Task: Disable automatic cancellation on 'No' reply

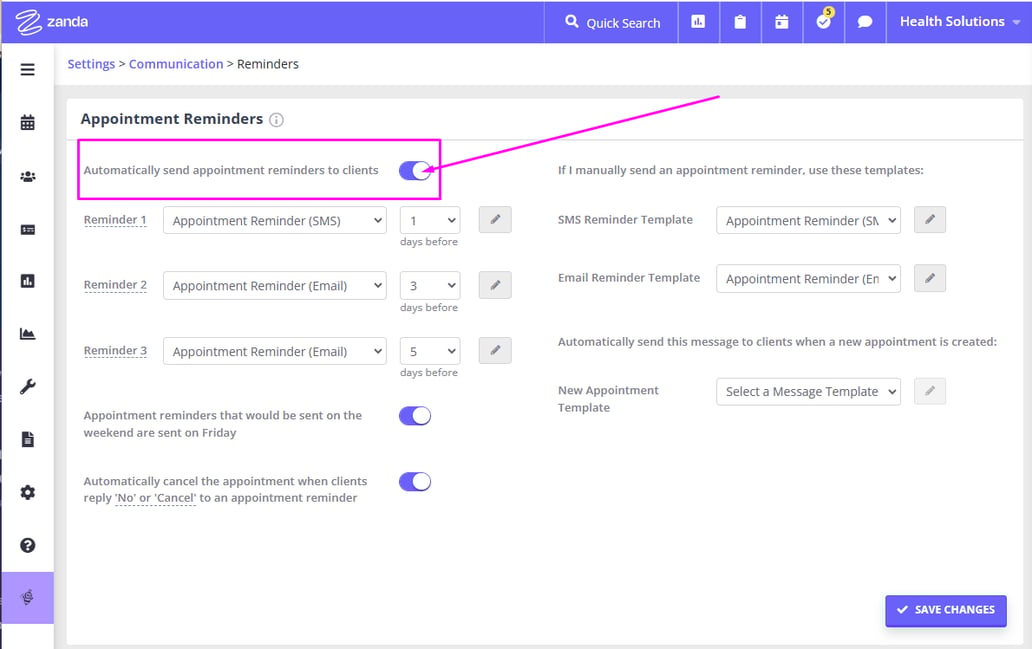Action: [414, 481]
